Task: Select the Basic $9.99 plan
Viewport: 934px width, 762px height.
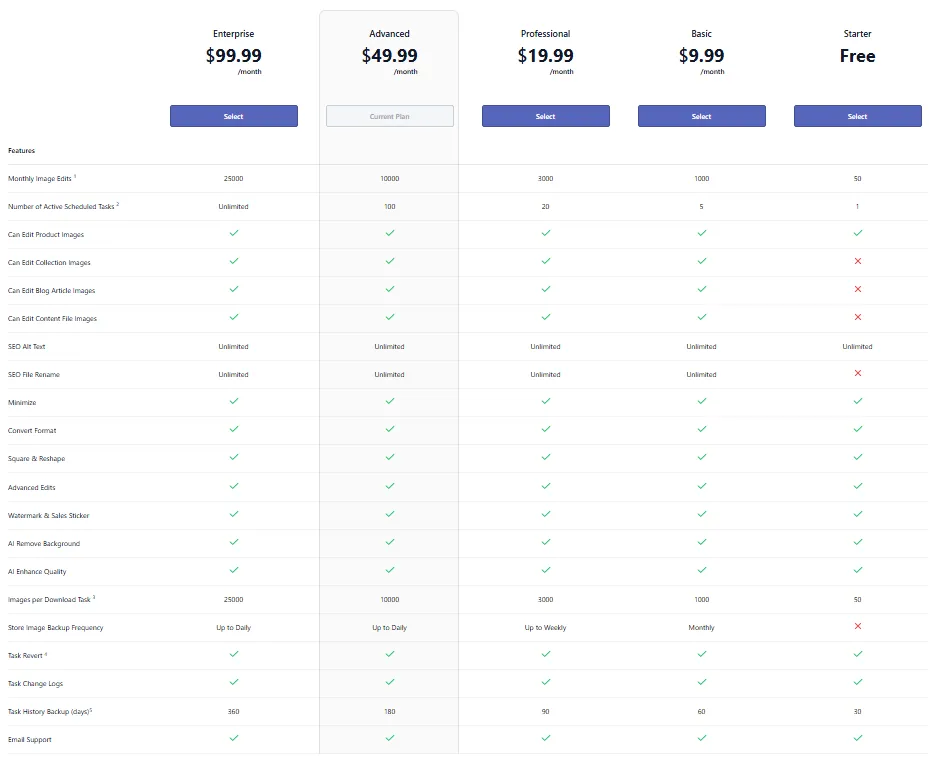Action: (x=702, y=116)
